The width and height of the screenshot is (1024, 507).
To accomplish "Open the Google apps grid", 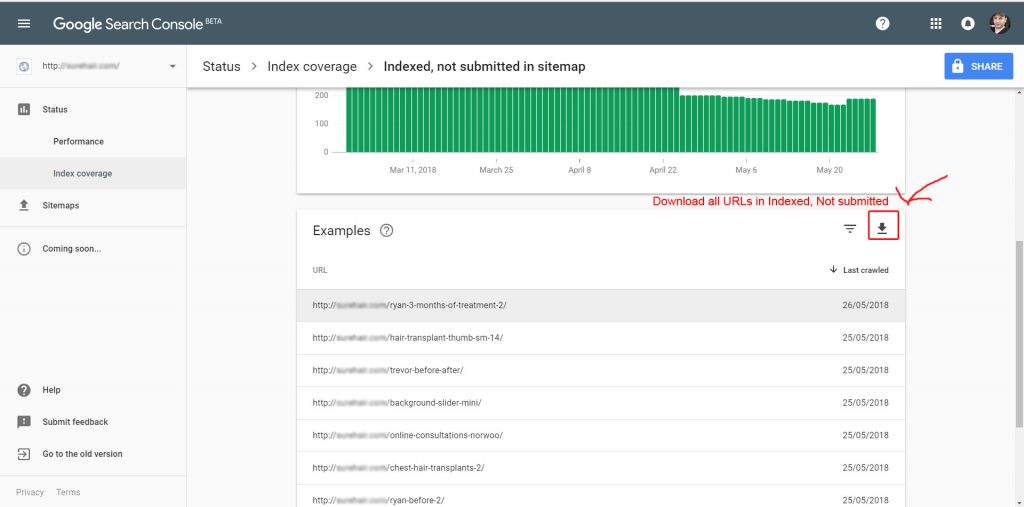I will pos(935,24).
